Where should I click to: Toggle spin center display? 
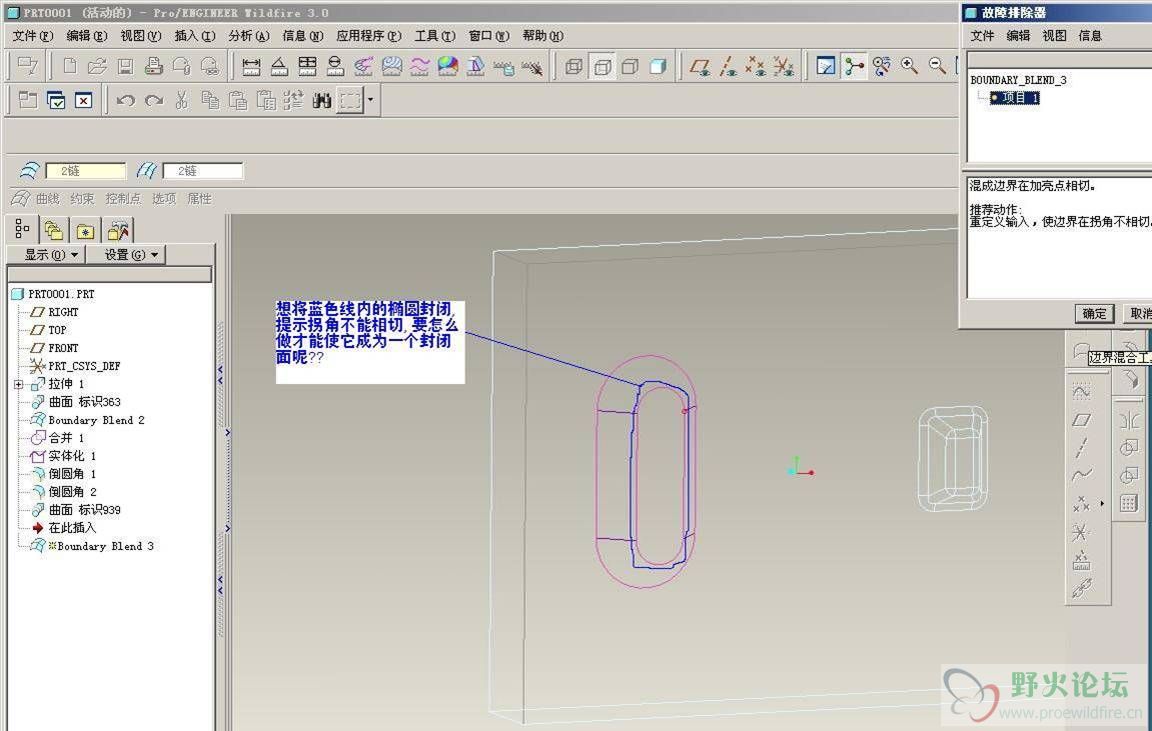click(853, 66)
